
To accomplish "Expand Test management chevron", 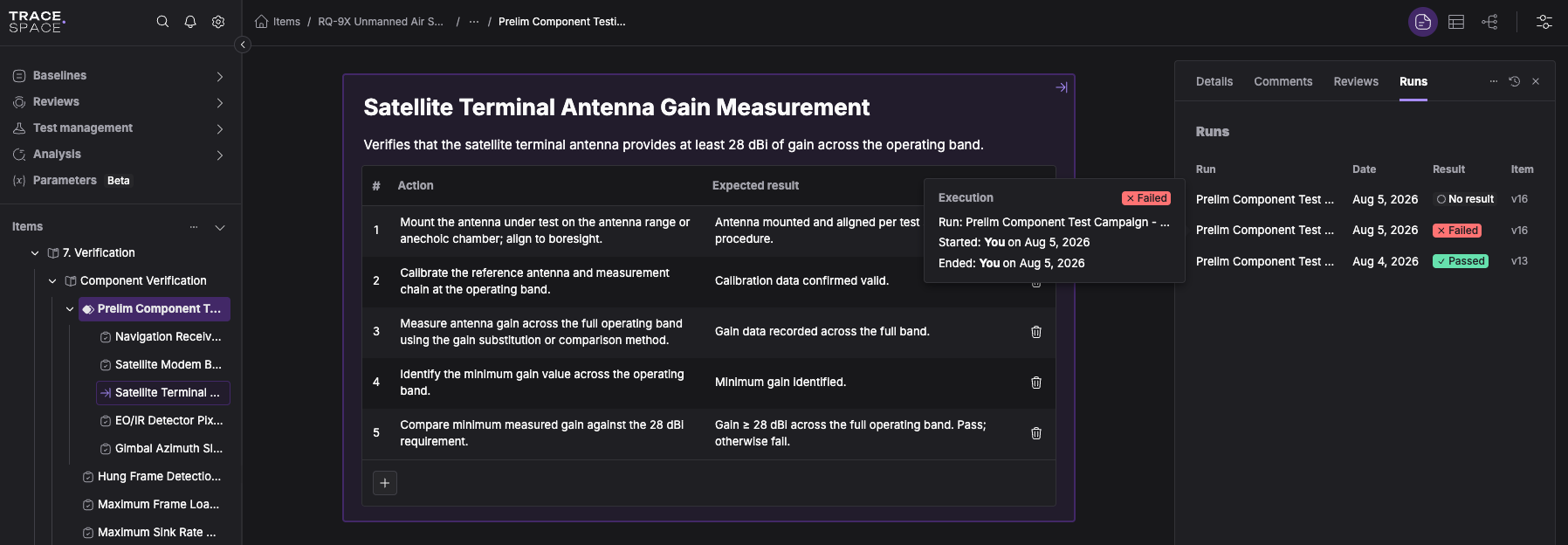I will 220,129.
